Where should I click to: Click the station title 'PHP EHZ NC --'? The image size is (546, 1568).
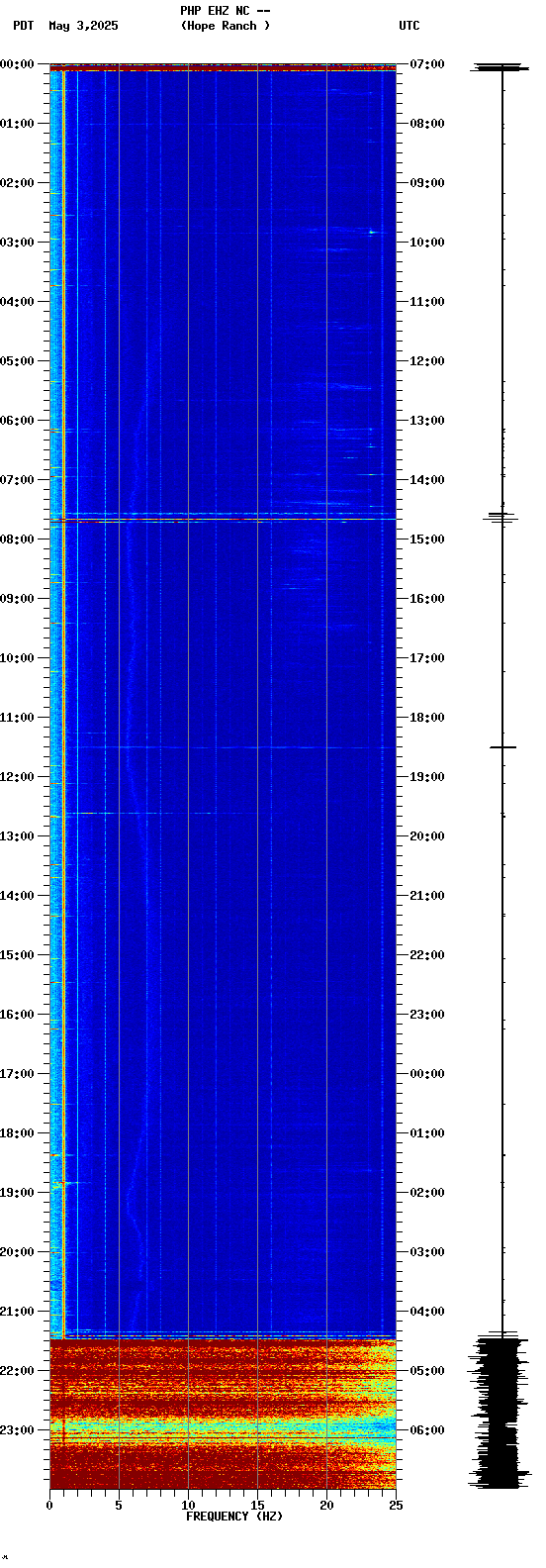click(x=226, y=11)
